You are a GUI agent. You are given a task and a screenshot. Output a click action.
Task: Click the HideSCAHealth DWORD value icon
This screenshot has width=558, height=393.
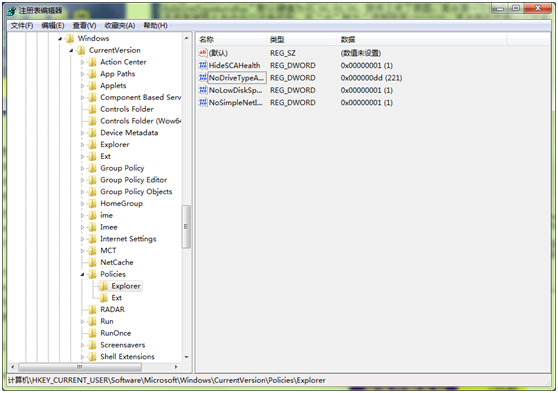pos(203,65)
